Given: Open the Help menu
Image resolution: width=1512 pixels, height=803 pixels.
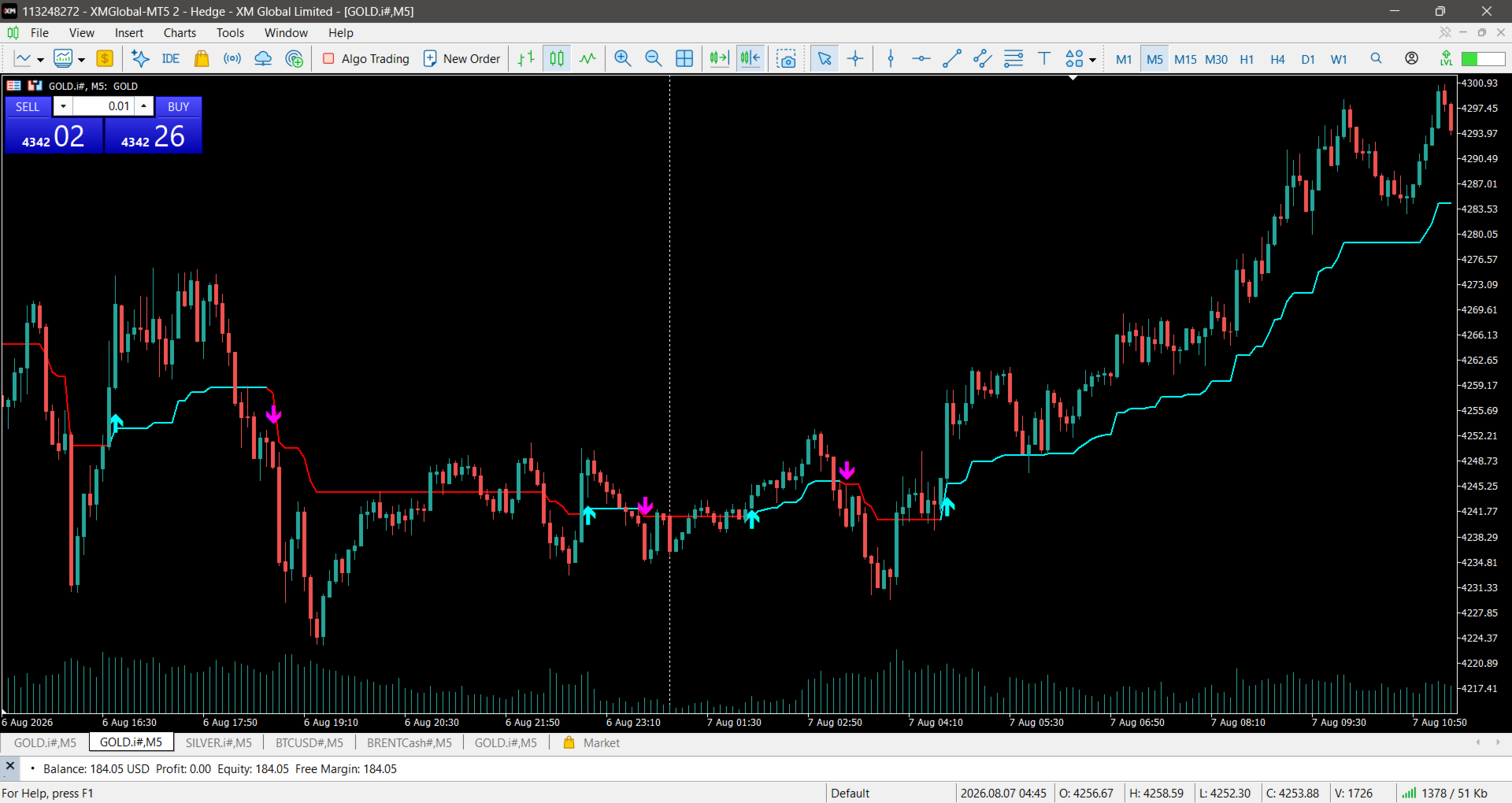Looking at the screenshot, I should click(x=341, y=32).
